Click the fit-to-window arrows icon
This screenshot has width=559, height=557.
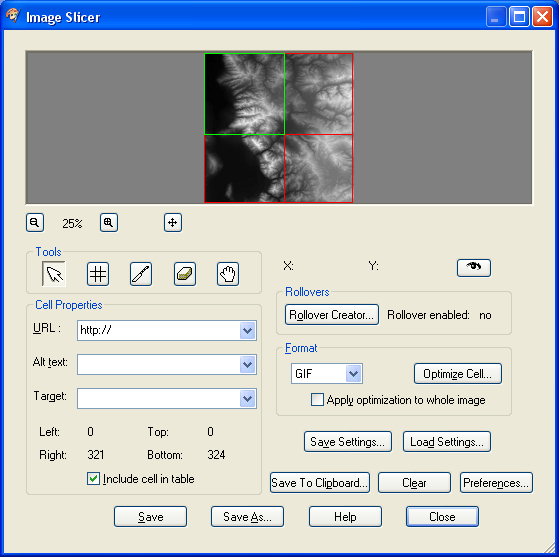(x=173, y=223)
